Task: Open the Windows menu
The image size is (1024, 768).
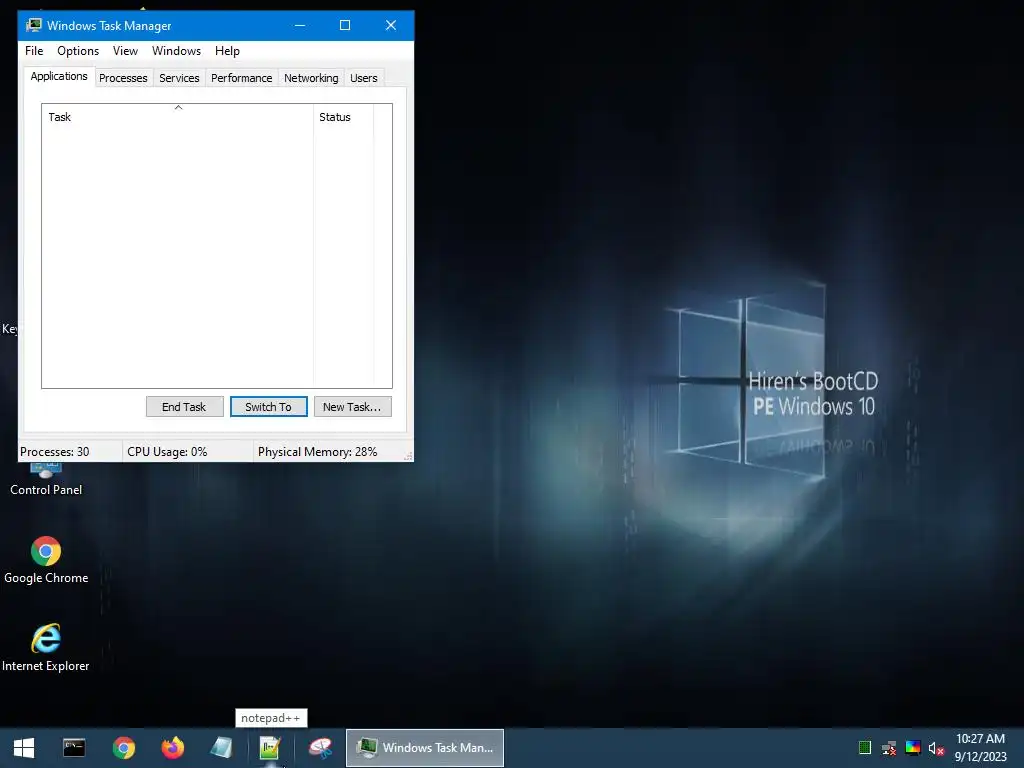Action: [176, 51]
